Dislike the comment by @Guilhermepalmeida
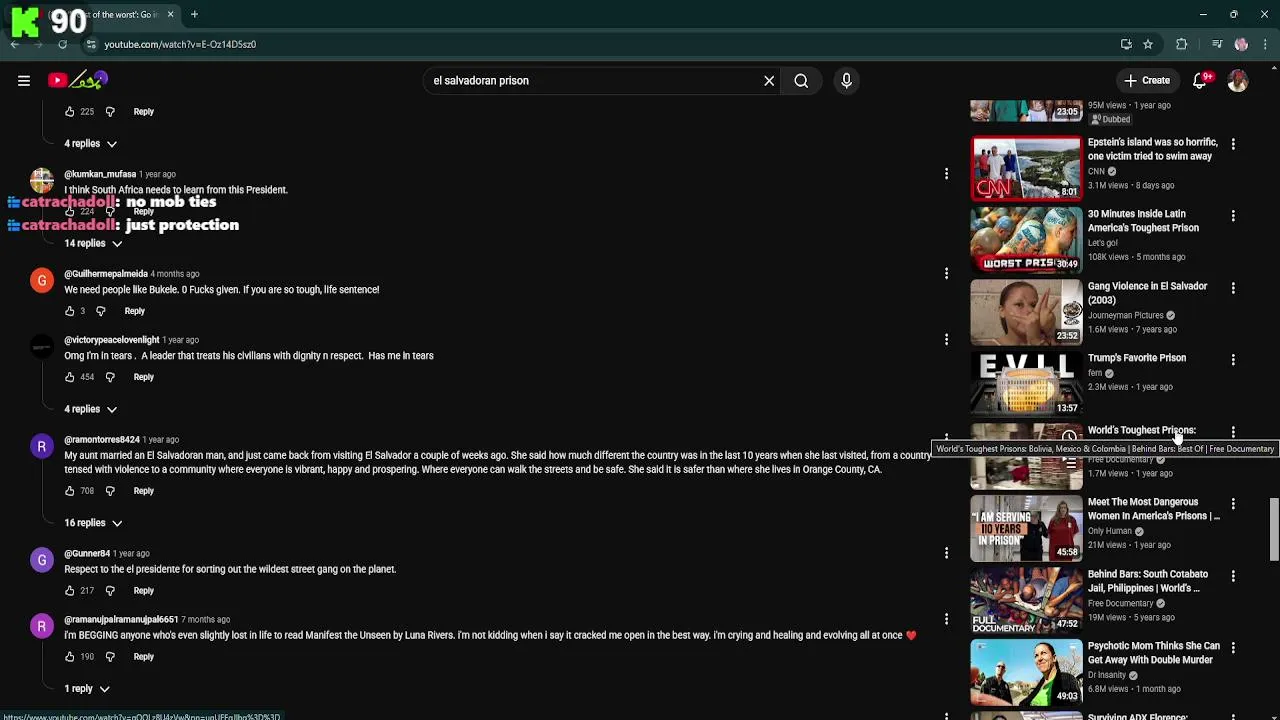The image size is (1280, 720). (x=100, y=311)
